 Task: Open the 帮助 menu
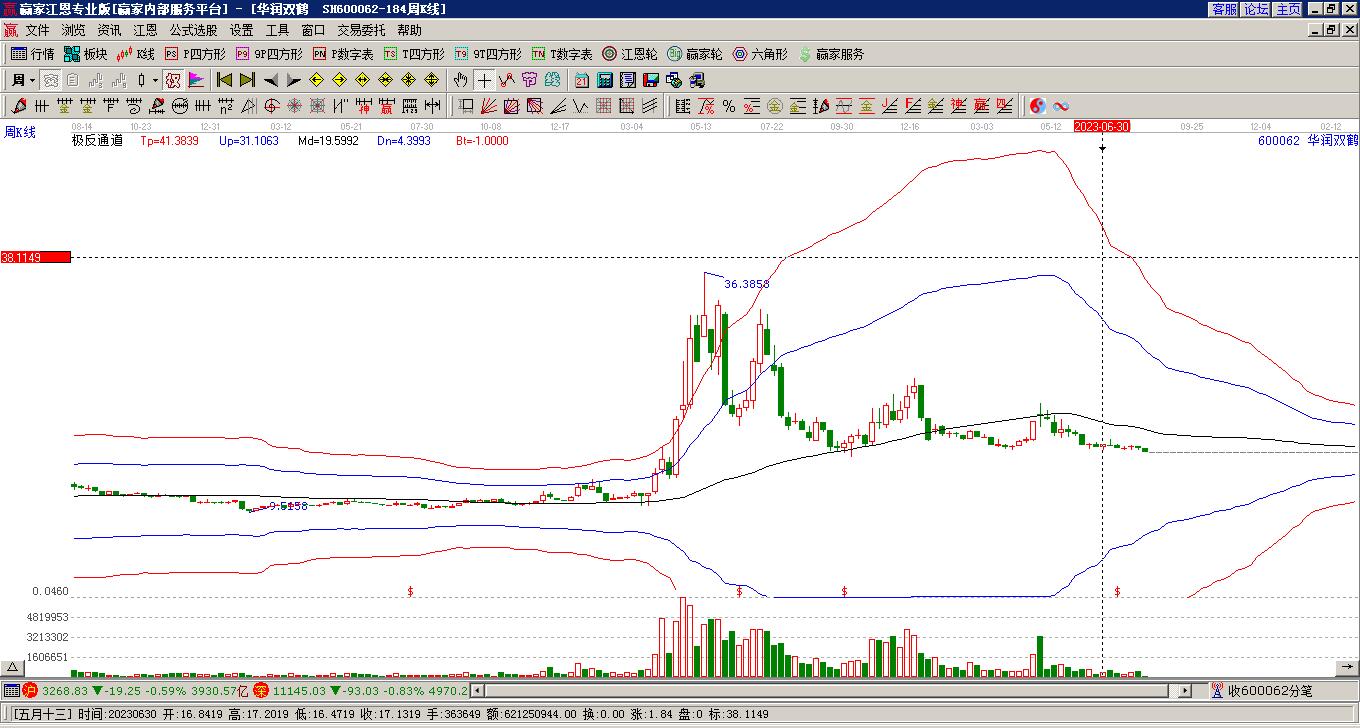click(x=409, y=30)
